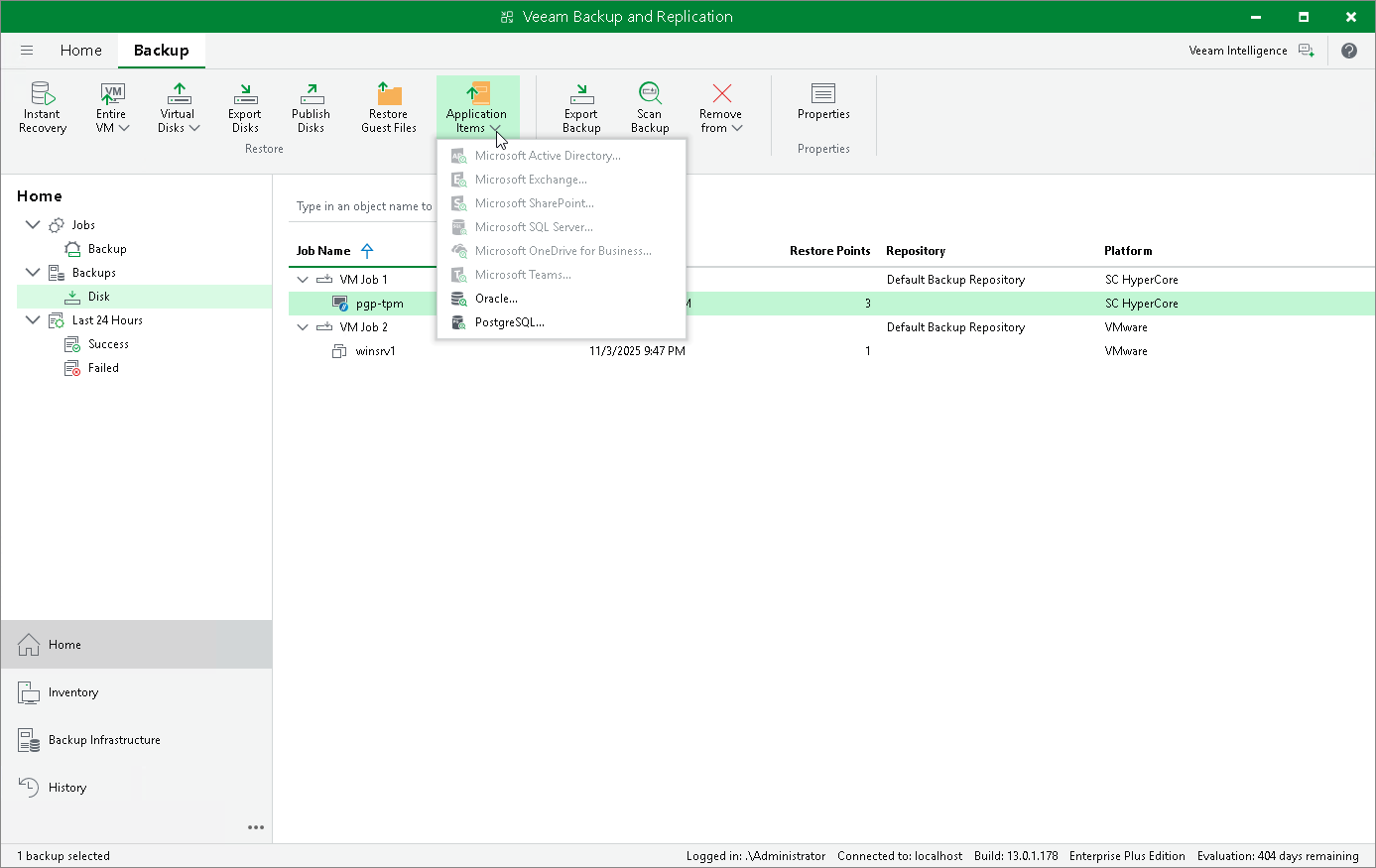Select Backups node in tree
Image resolution: width=1376 pixels, height=868 pixels.
(x=94, y=273)
